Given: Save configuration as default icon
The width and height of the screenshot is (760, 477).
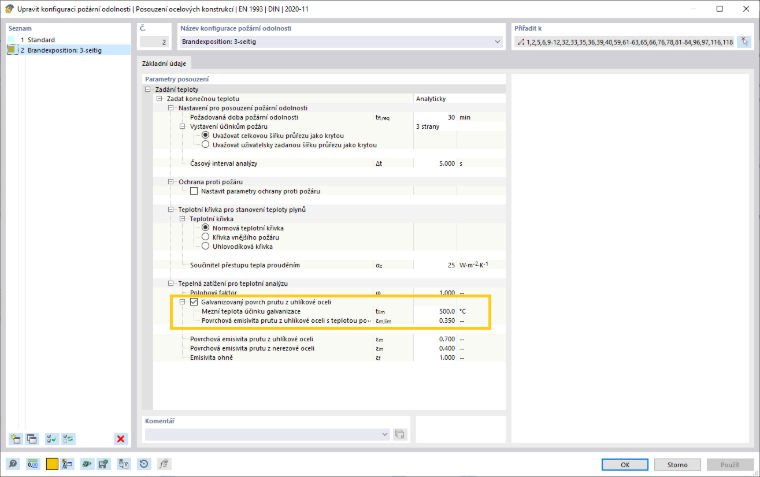Looking at the screenshot, I should pyautogui.click(x=103, y=464).
